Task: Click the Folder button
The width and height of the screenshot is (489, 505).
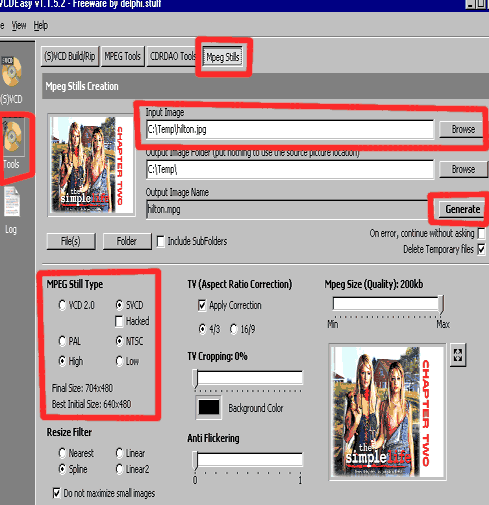Action: (127, 241)
